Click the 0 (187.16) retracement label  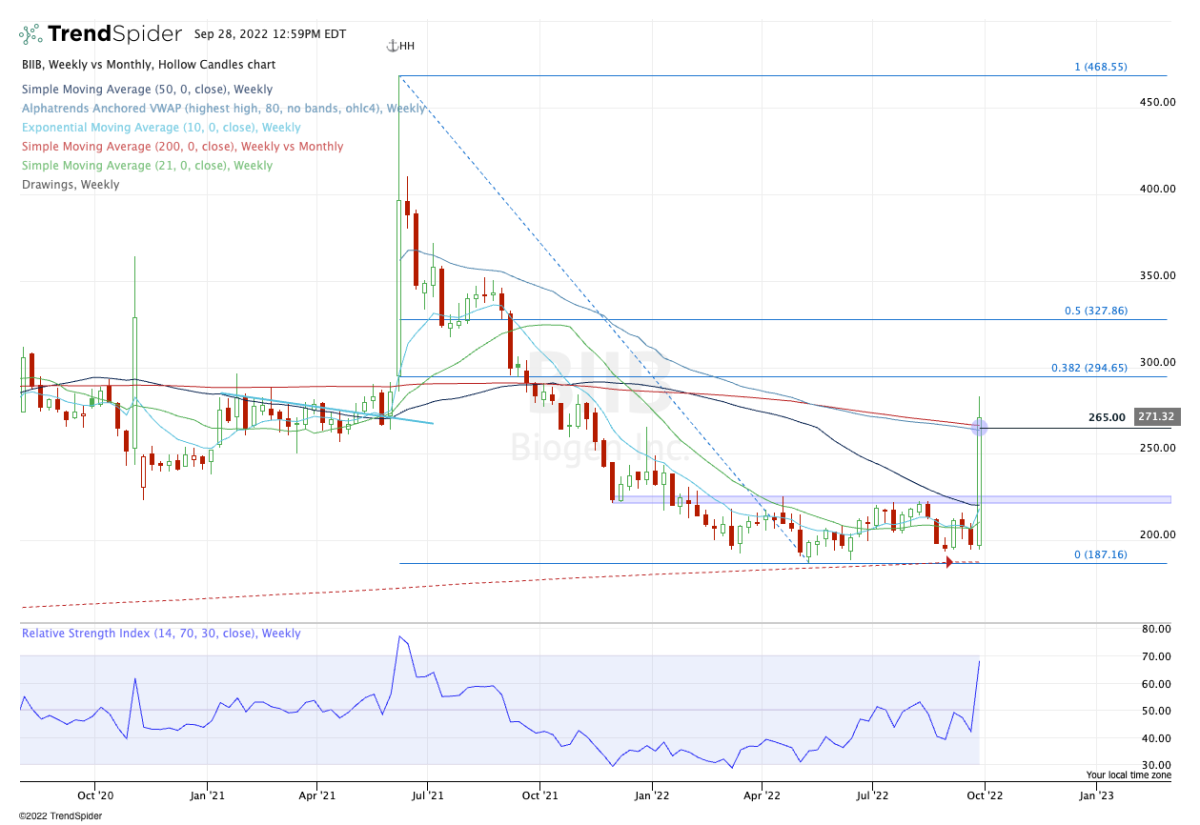click(1100, 553)
